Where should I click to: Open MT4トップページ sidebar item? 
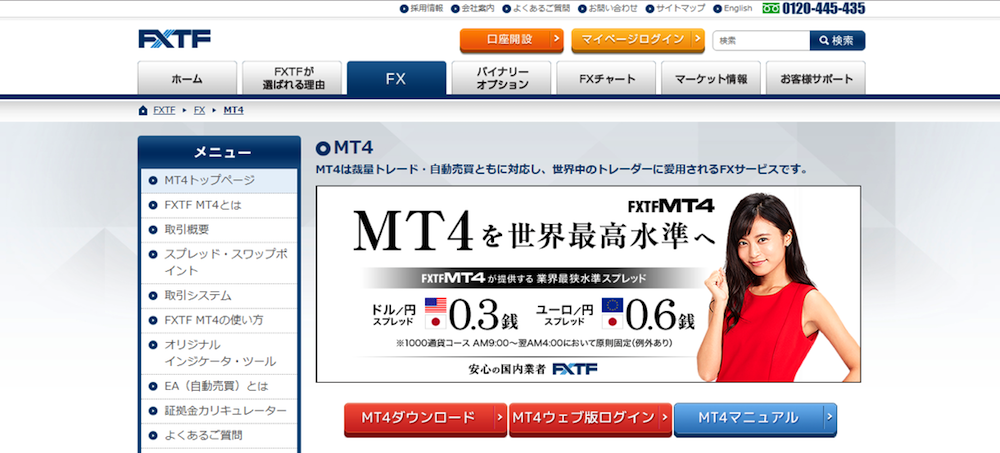coord(219,181)
